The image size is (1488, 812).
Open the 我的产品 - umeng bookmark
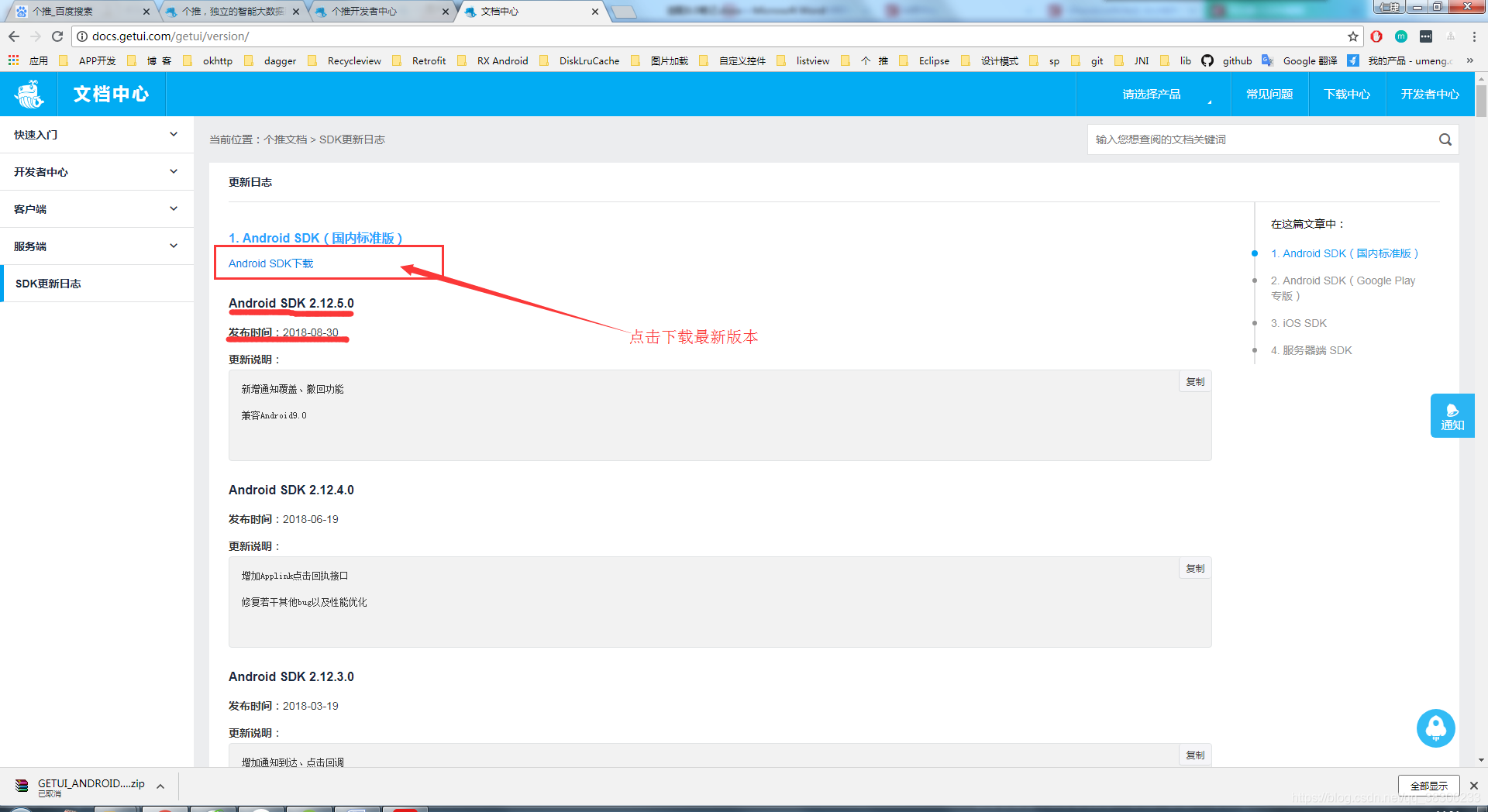(x=1399, y=60)
